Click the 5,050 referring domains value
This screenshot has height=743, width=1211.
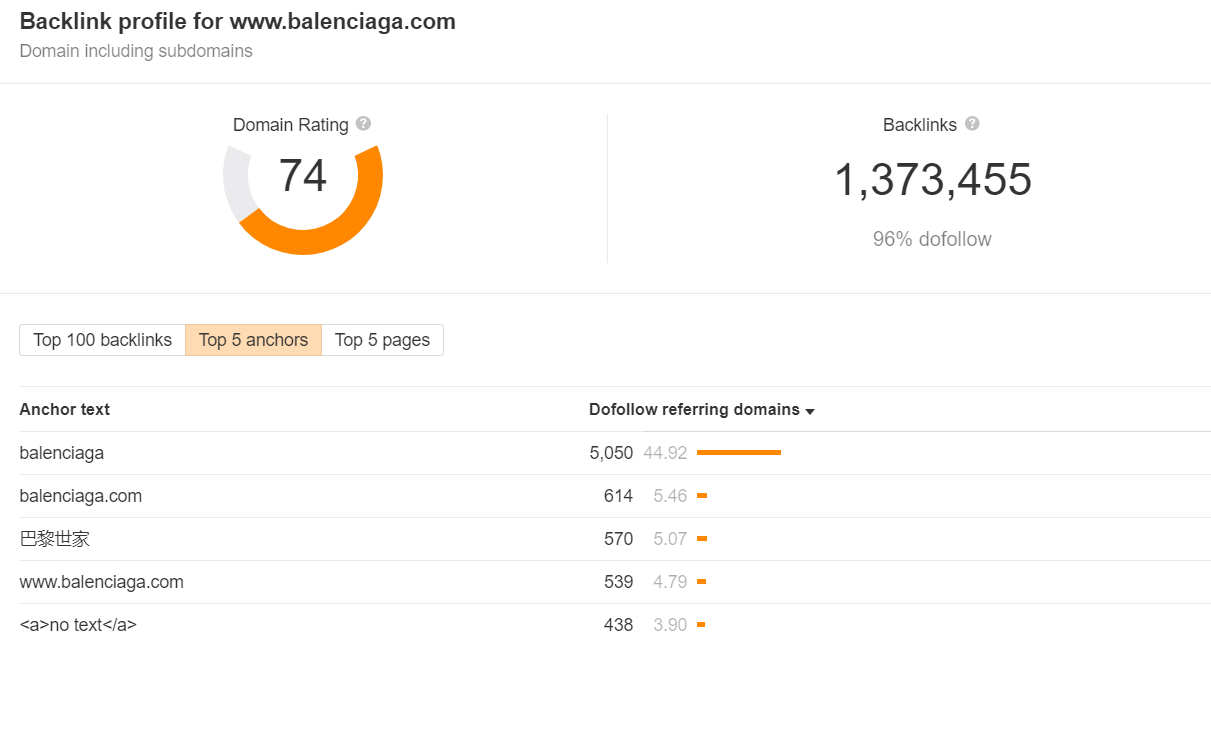(x=611, y=453)
